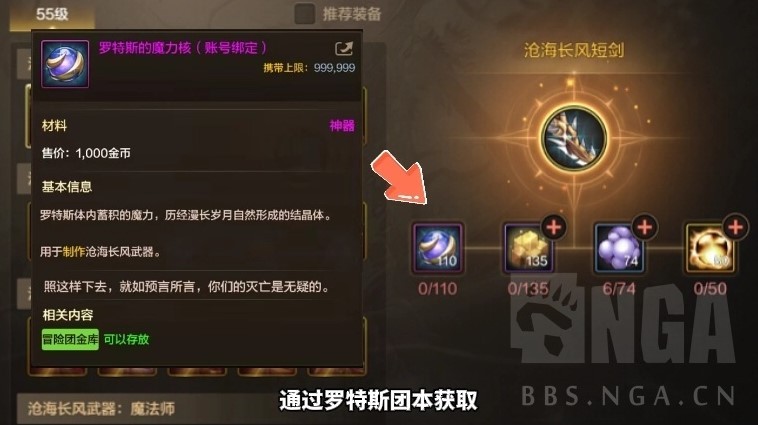Image resolution: width=758 pixels, height=425 pixels.
Task: Click the 6/74 material count text
Action: [x=619, y=289]
